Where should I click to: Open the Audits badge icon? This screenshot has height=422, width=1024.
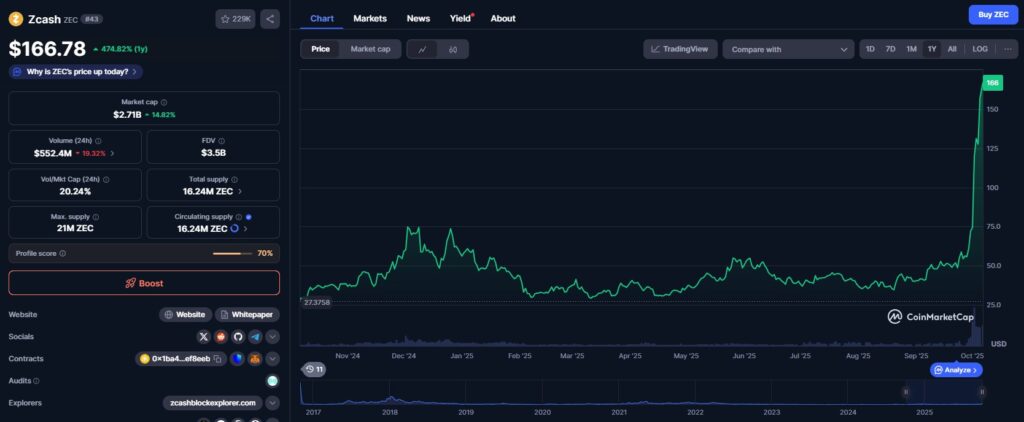click(x=272, y=381)
